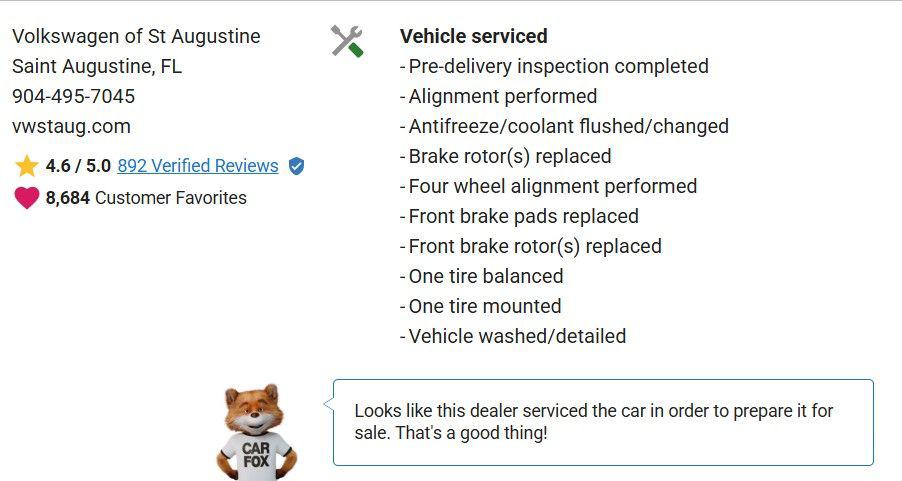902x481 pixels.
Task: Click the Front brake pads replaced line
Action: click(523, 216)
